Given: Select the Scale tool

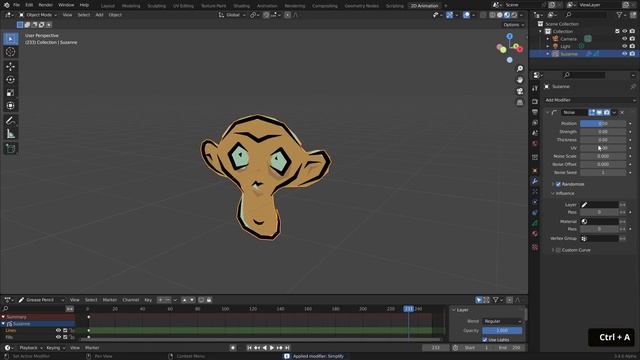Looking at the screenshot, I should tap(11, 93).
